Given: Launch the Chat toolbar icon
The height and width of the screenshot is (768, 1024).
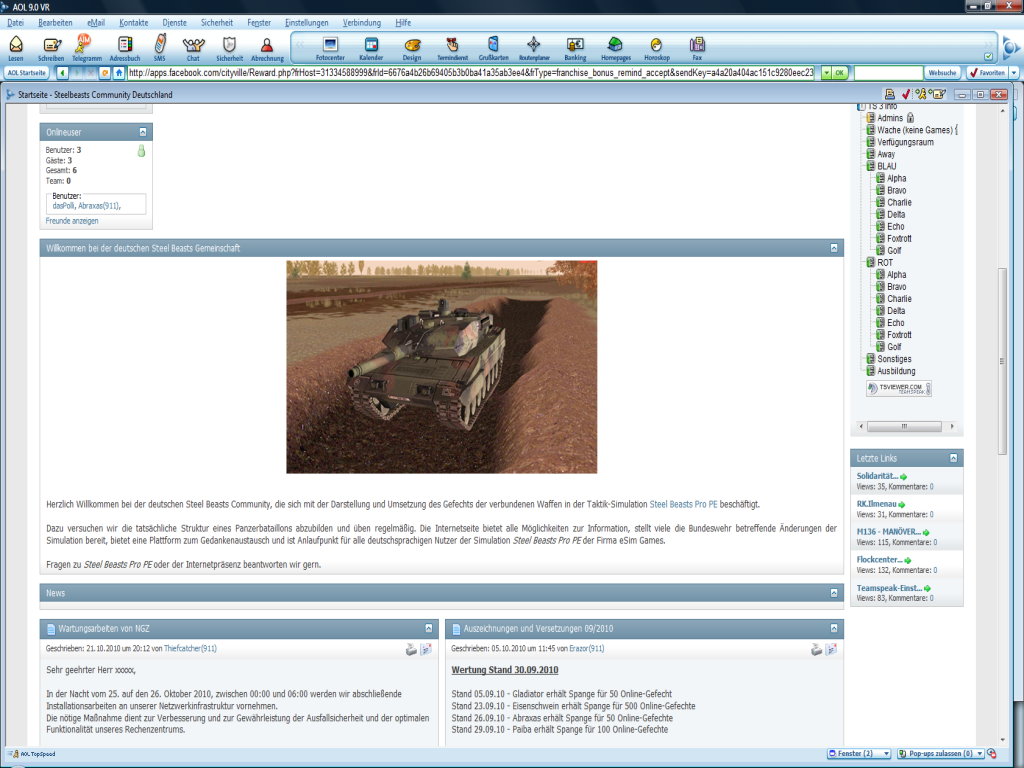Looking at the screenshot, I should [x=192, y=47].
